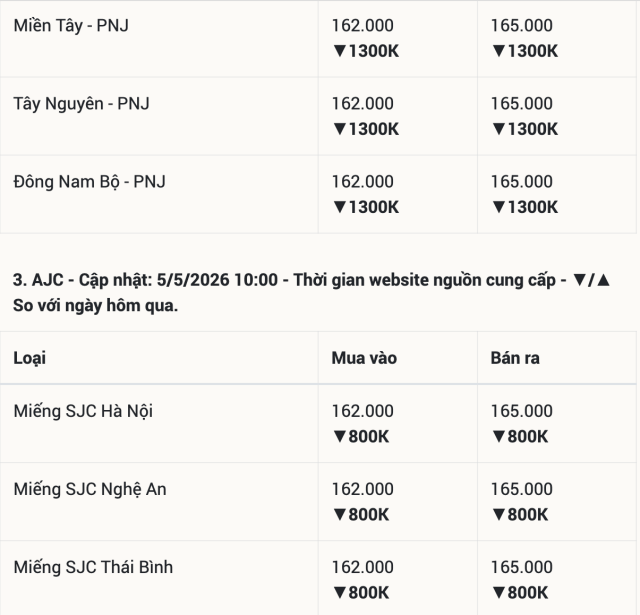This screenshot has width=640, height=615.
Task: Click 162.000 buy price for Đông Nam Bộ - PNJ
Action: pyautogui.click(x=362, y=182)
